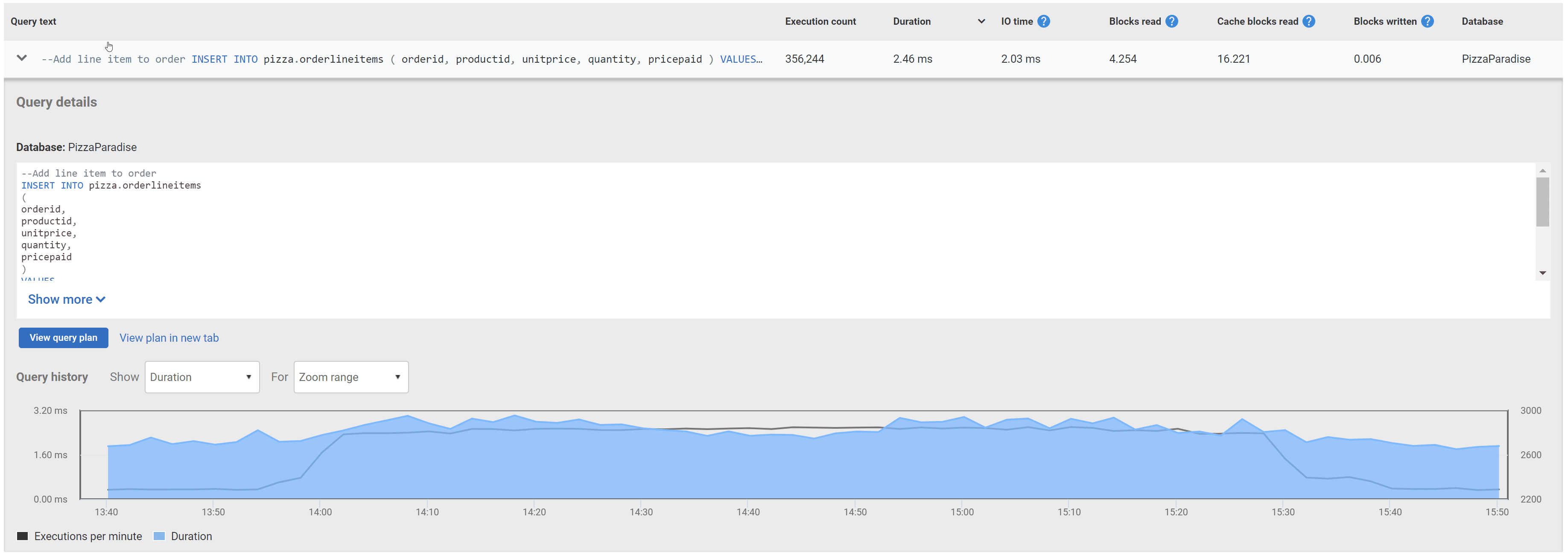Open the Zoom range dropdown
The height and width of the screenshot is (558, 1568).
coord(350,377)
